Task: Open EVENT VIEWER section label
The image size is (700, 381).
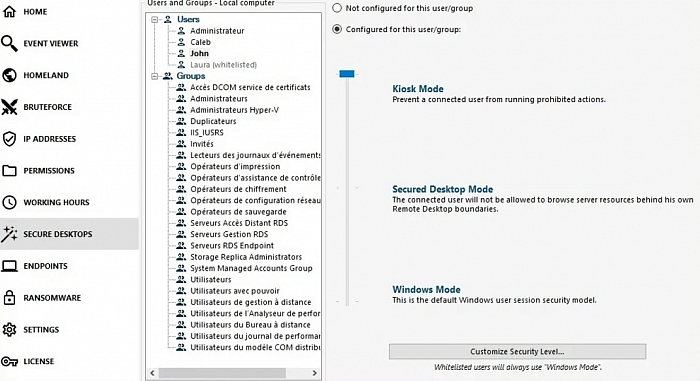Action: point(50,43)
